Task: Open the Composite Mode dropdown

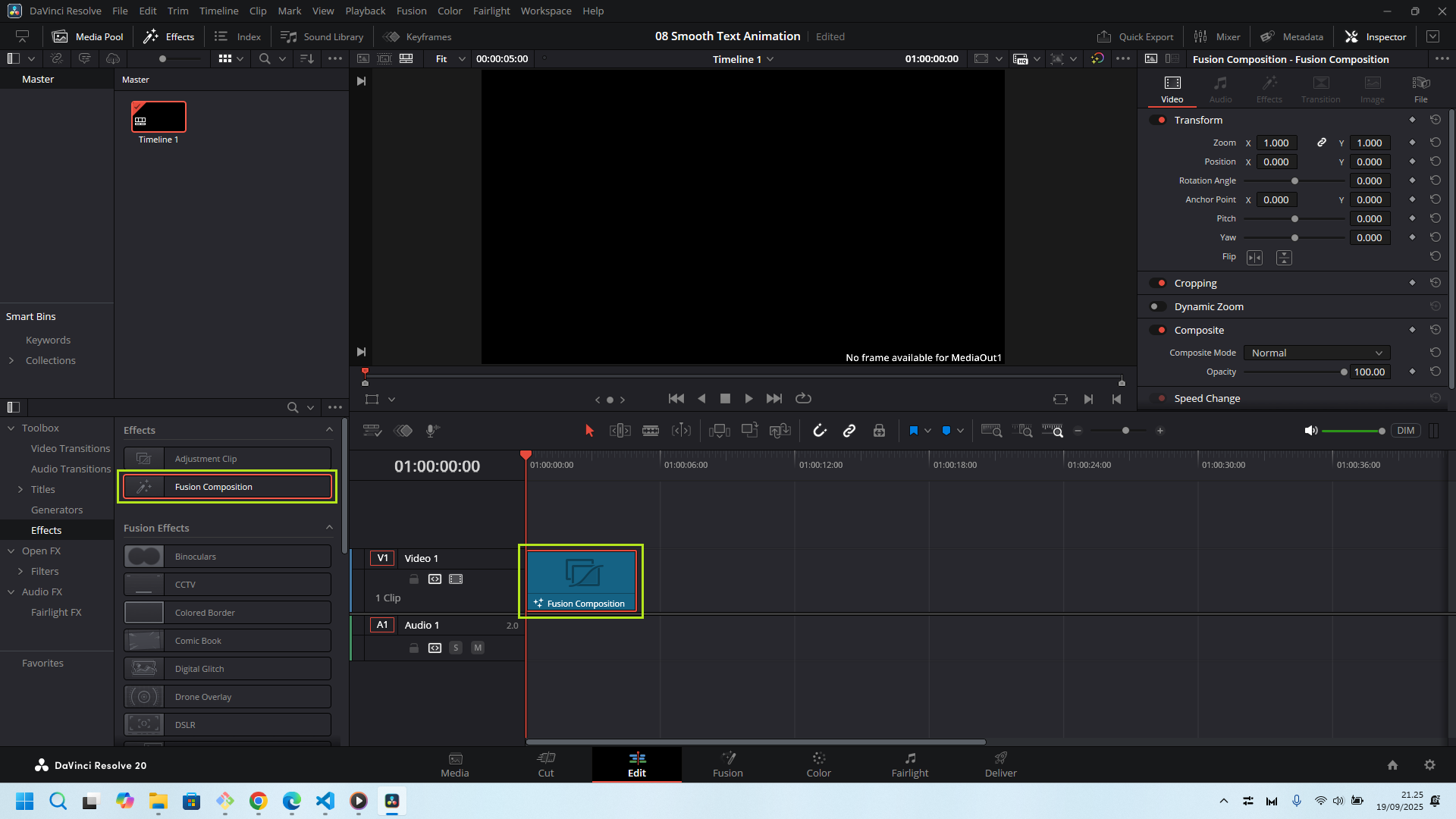Action: point(1316,353)
